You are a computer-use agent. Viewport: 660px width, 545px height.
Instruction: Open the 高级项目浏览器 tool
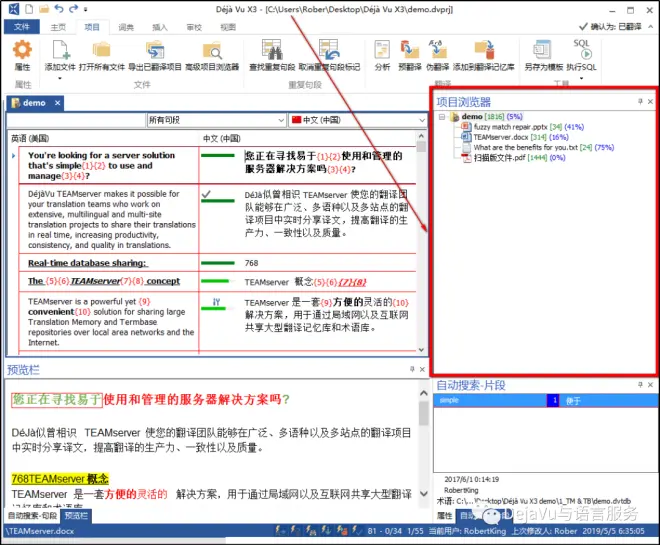(212, 50)
